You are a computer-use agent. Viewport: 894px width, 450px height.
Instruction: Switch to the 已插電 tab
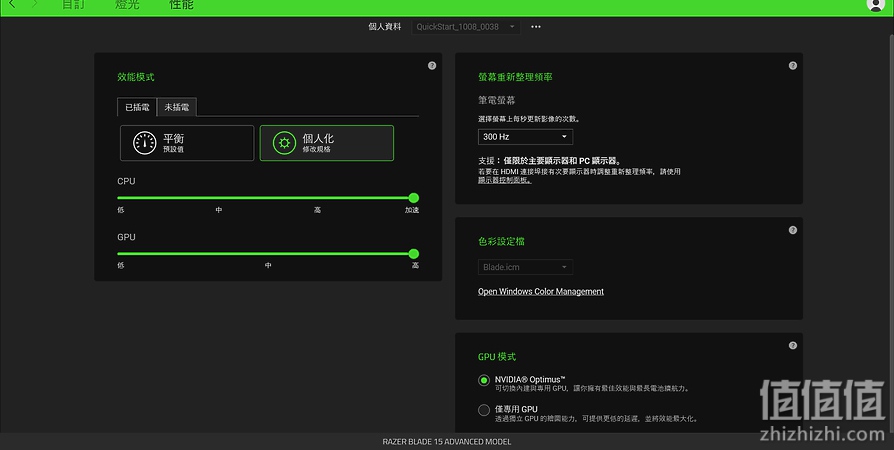(137, 107)
